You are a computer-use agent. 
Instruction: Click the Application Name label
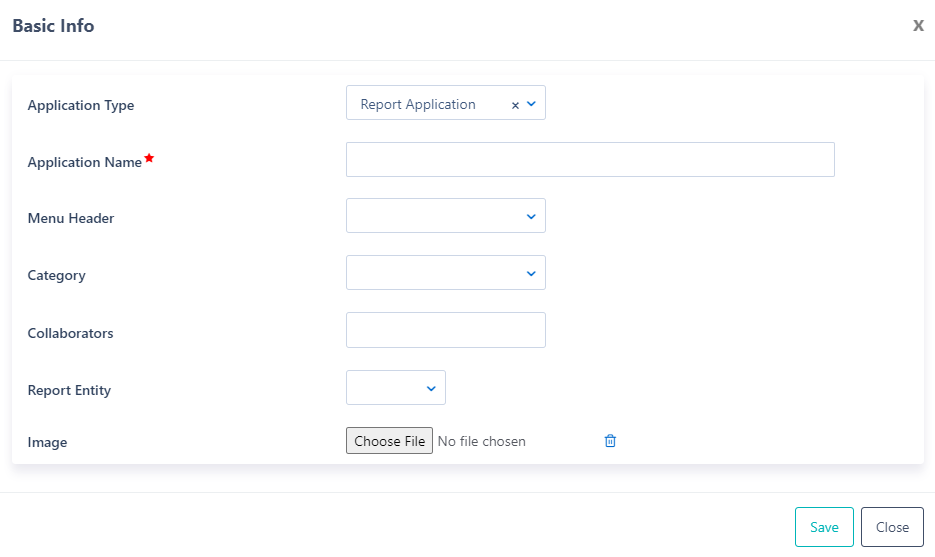[85, 162]
